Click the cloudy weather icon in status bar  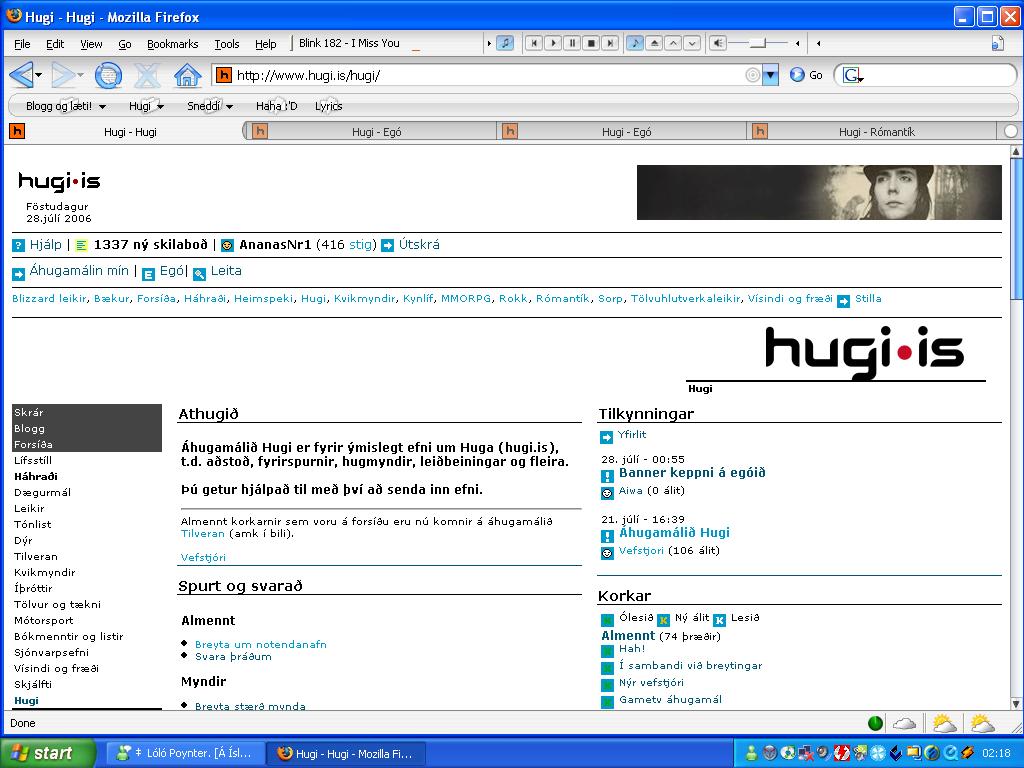coord(904,723)
